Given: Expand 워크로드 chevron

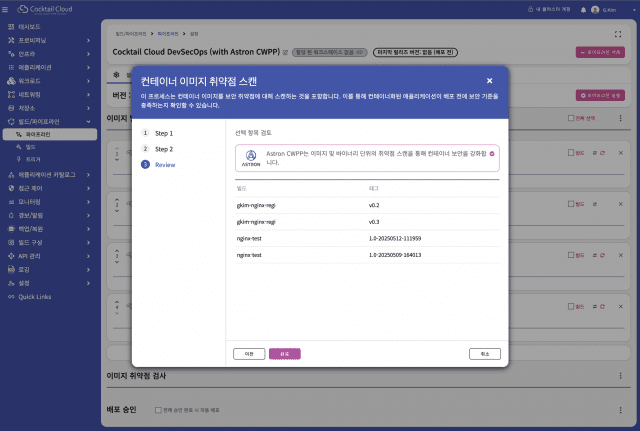Looking at the screenshot, I should 88,81.
